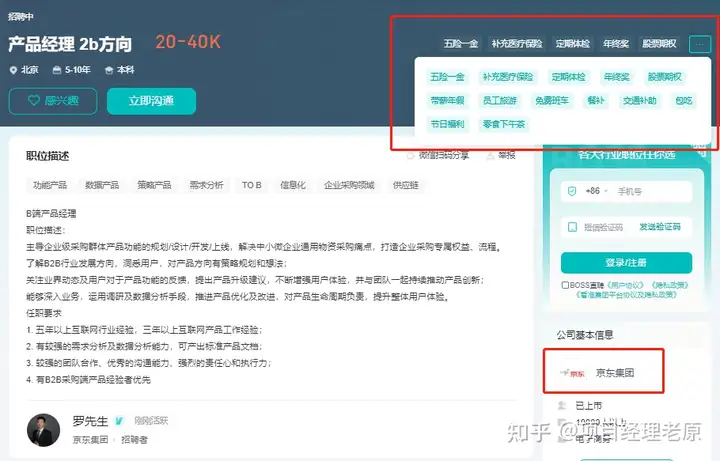This screenshot has height=461, width=720.
Task: Click the 职位描述 section heading
Action: (48, 156)
